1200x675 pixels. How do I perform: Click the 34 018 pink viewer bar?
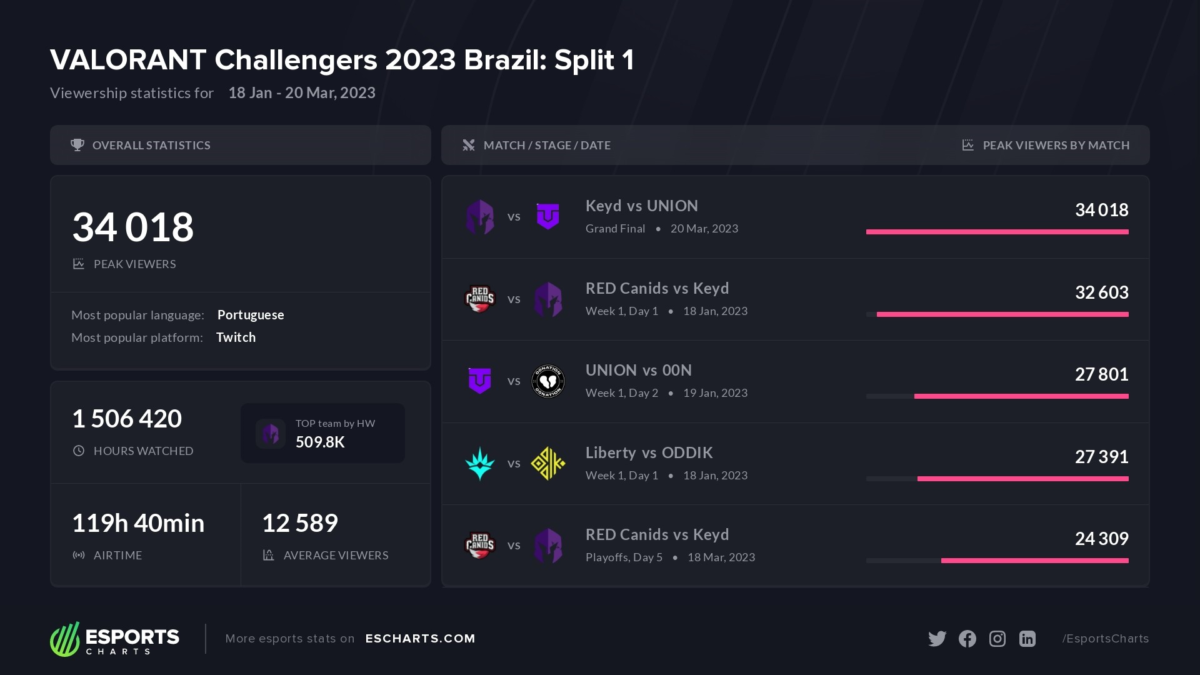tap(997, 232)
